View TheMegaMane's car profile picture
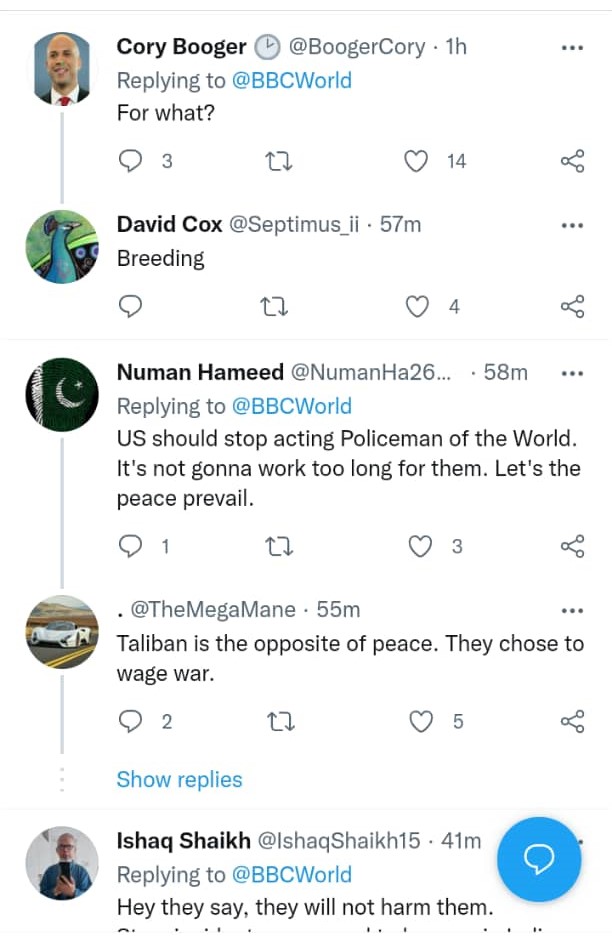The height and width of the screenshot is (943, 612). pos(62,633)
